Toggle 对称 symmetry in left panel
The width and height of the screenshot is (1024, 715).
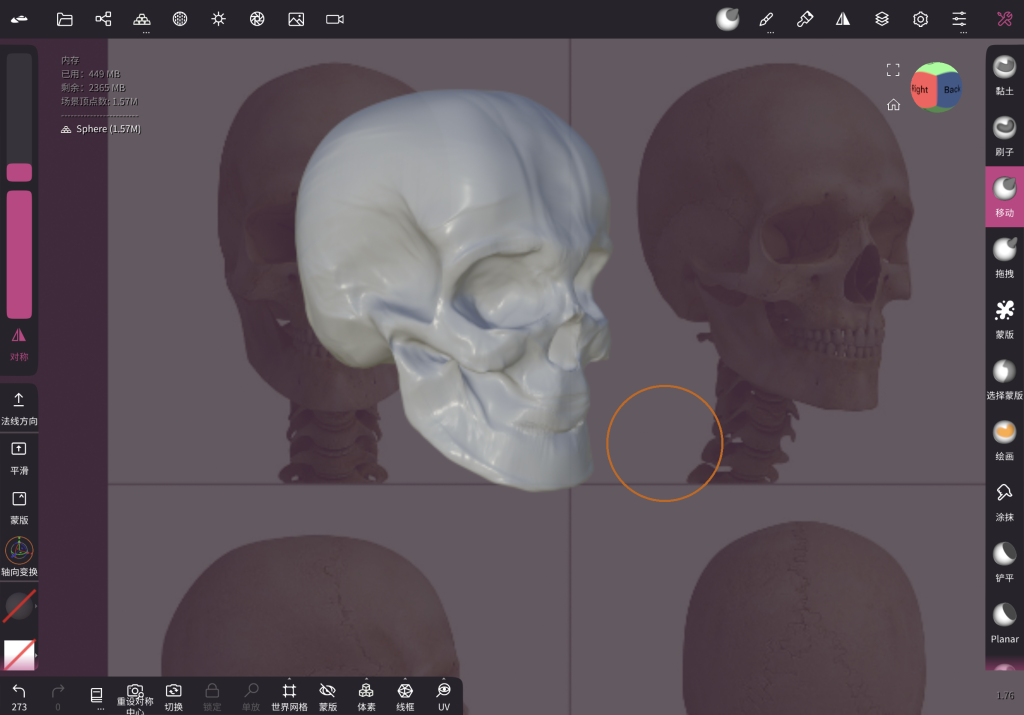click(x=19, y=344)
